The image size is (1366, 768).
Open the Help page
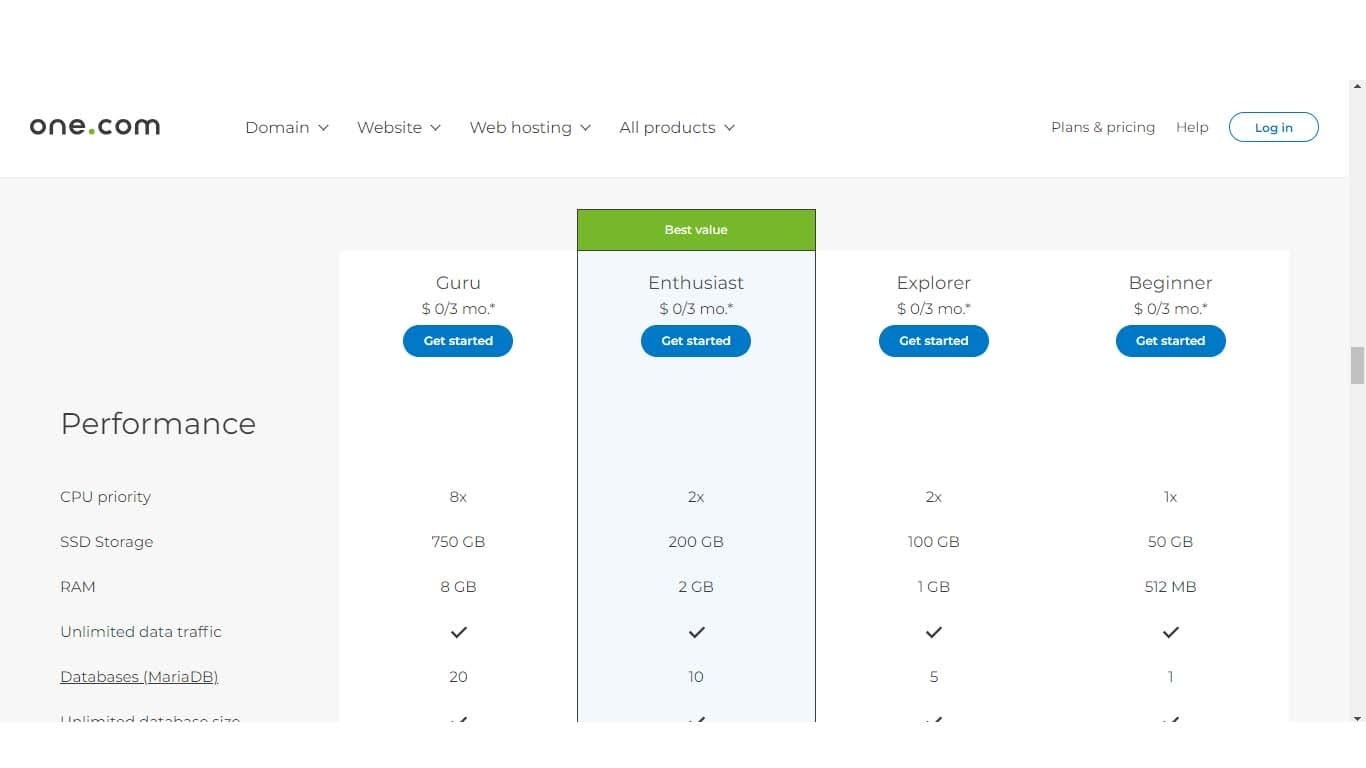[1192, 127]
